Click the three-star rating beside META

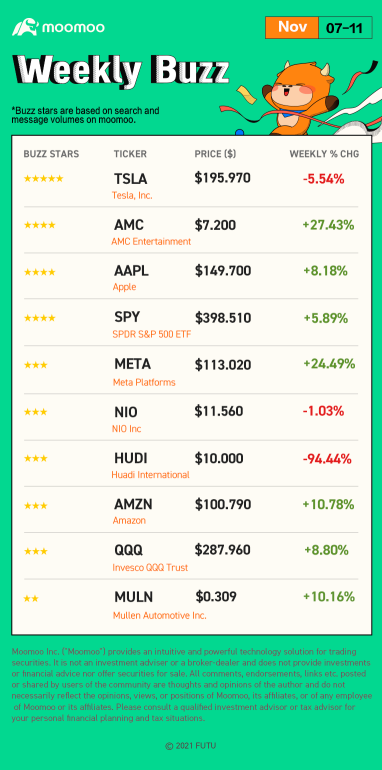coord(35,365)
